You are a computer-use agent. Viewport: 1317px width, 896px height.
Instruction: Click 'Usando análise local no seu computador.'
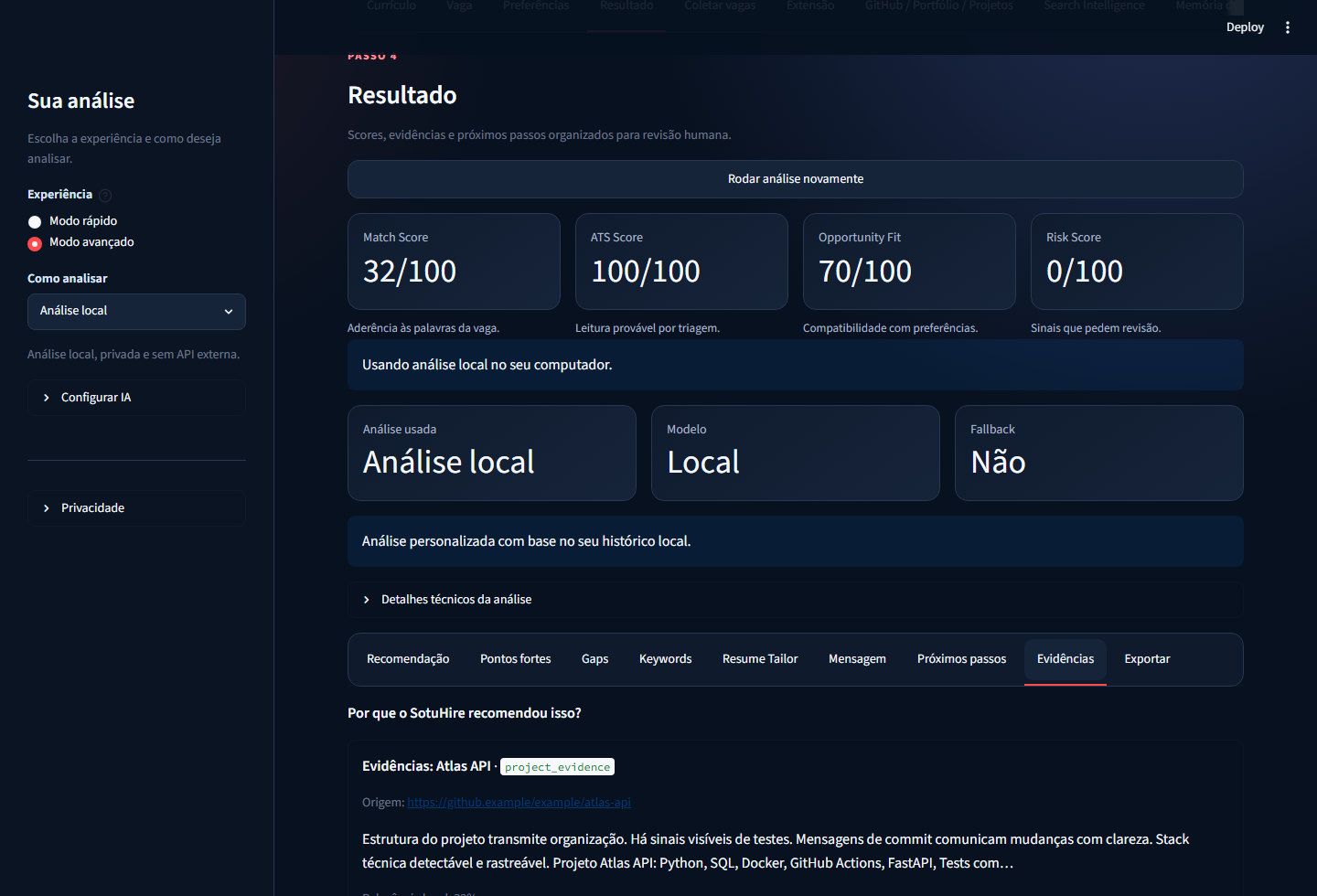click(487, 365)
